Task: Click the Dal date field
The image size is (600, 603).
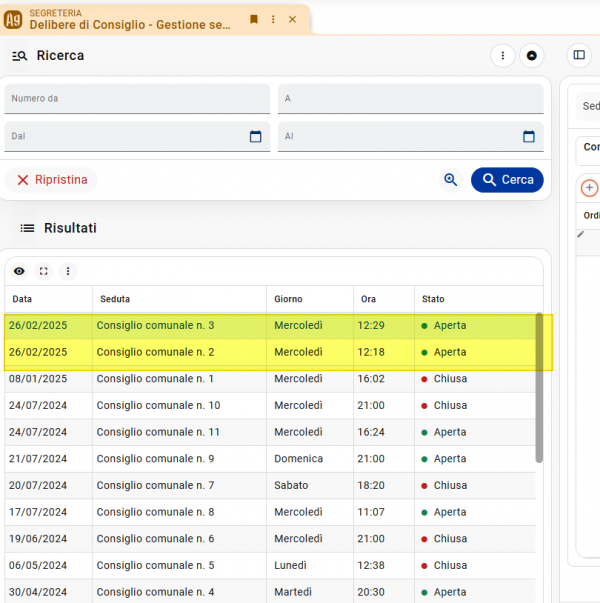Action: [137, 137]
